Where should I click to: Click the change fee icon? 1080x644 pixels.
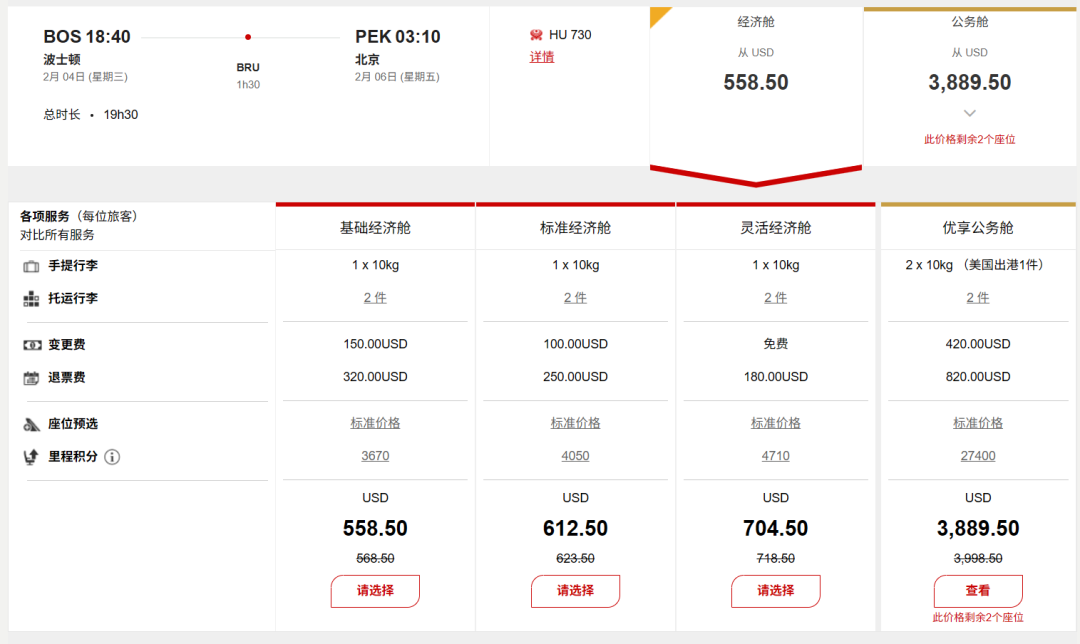(31, 345)
